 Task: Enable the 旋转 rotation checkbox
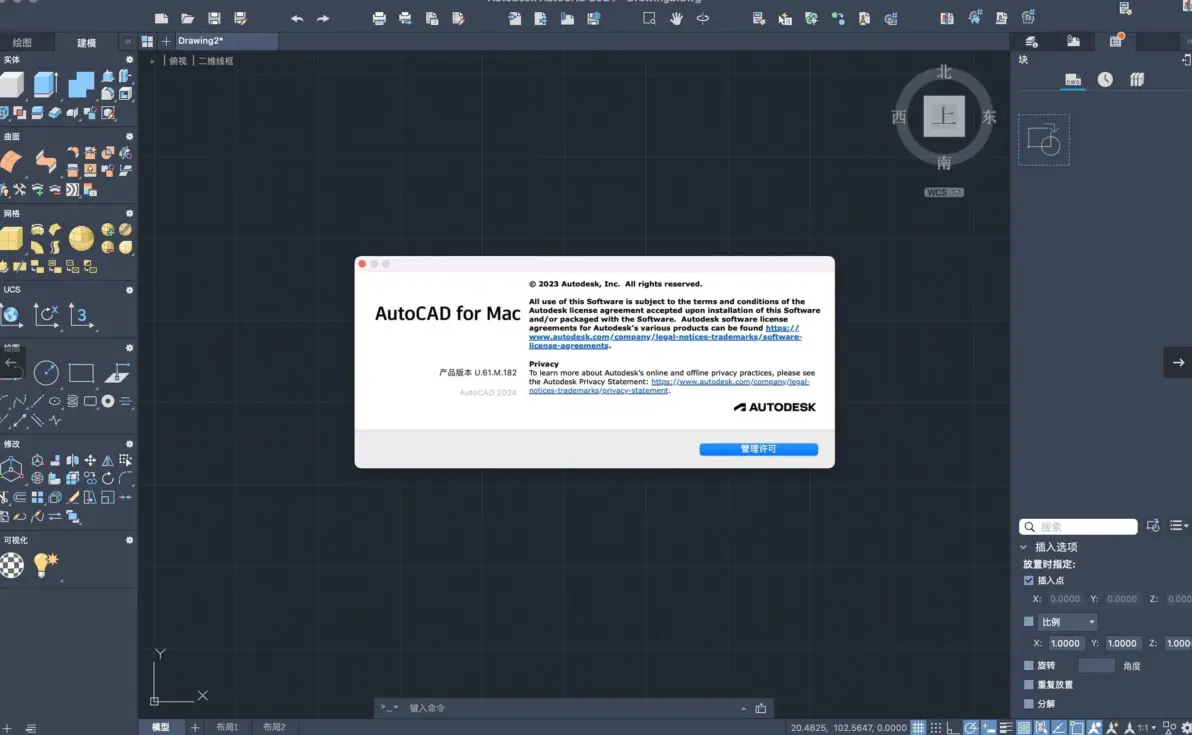click(1029, 665)
